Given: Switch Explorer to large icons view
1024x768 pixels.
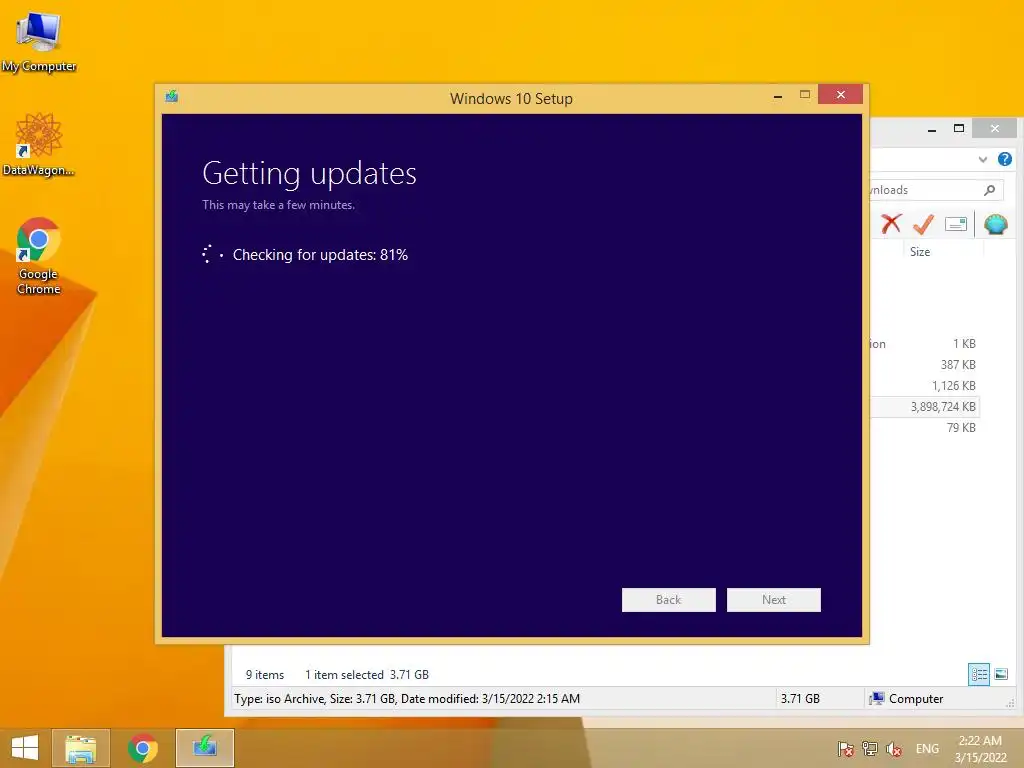Looking at the screenshot, I should [x=1000, y=674].
